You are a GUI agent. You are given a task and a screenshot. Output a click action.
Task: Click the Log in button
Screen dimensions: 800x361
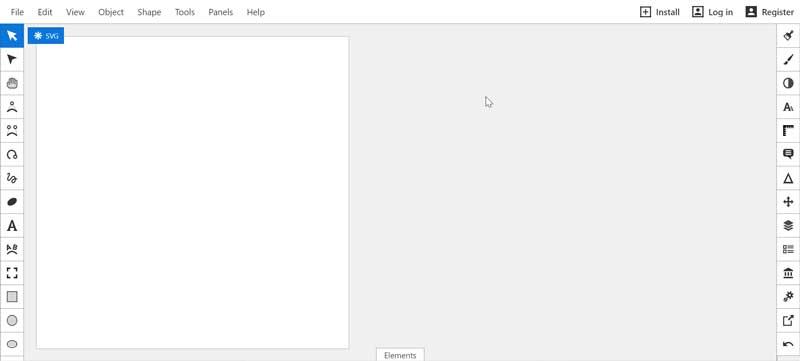point(712,12)
